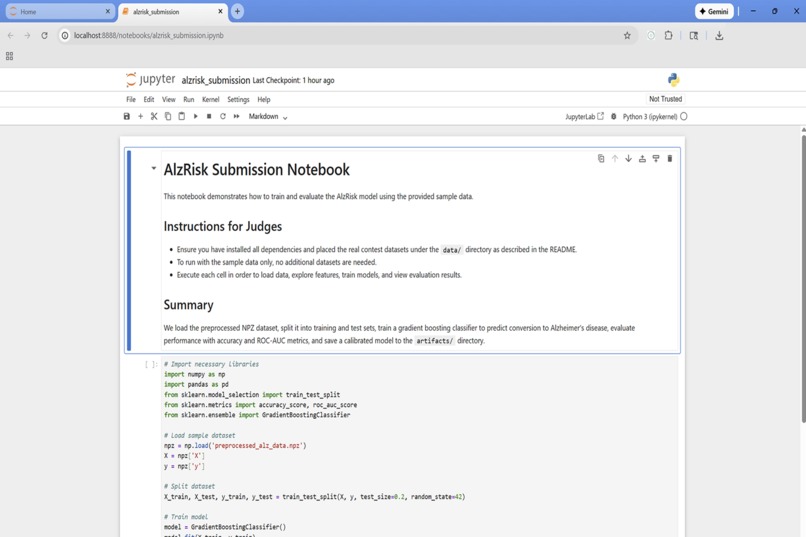Duplicate the markdown cell icon

click(601, 158)
